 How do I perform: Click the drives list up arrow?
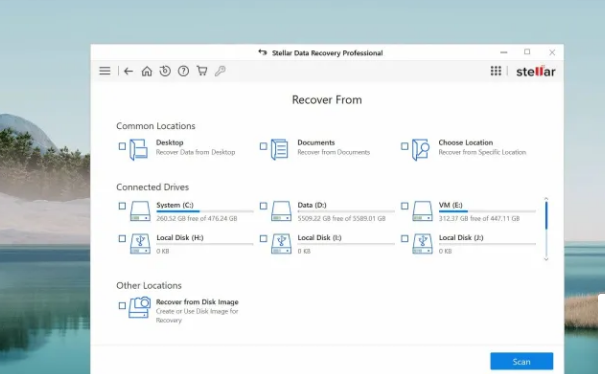(546, 199)
